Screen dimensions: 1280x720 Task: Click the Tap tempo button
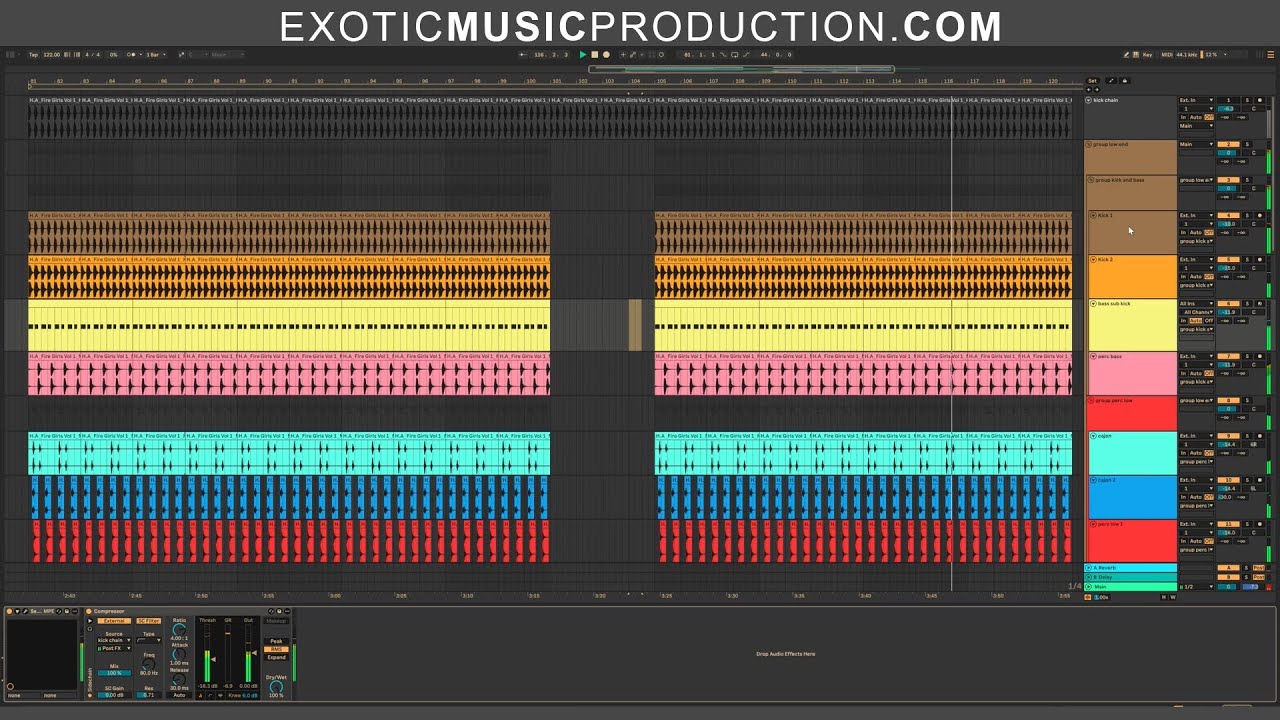point(33,54)
